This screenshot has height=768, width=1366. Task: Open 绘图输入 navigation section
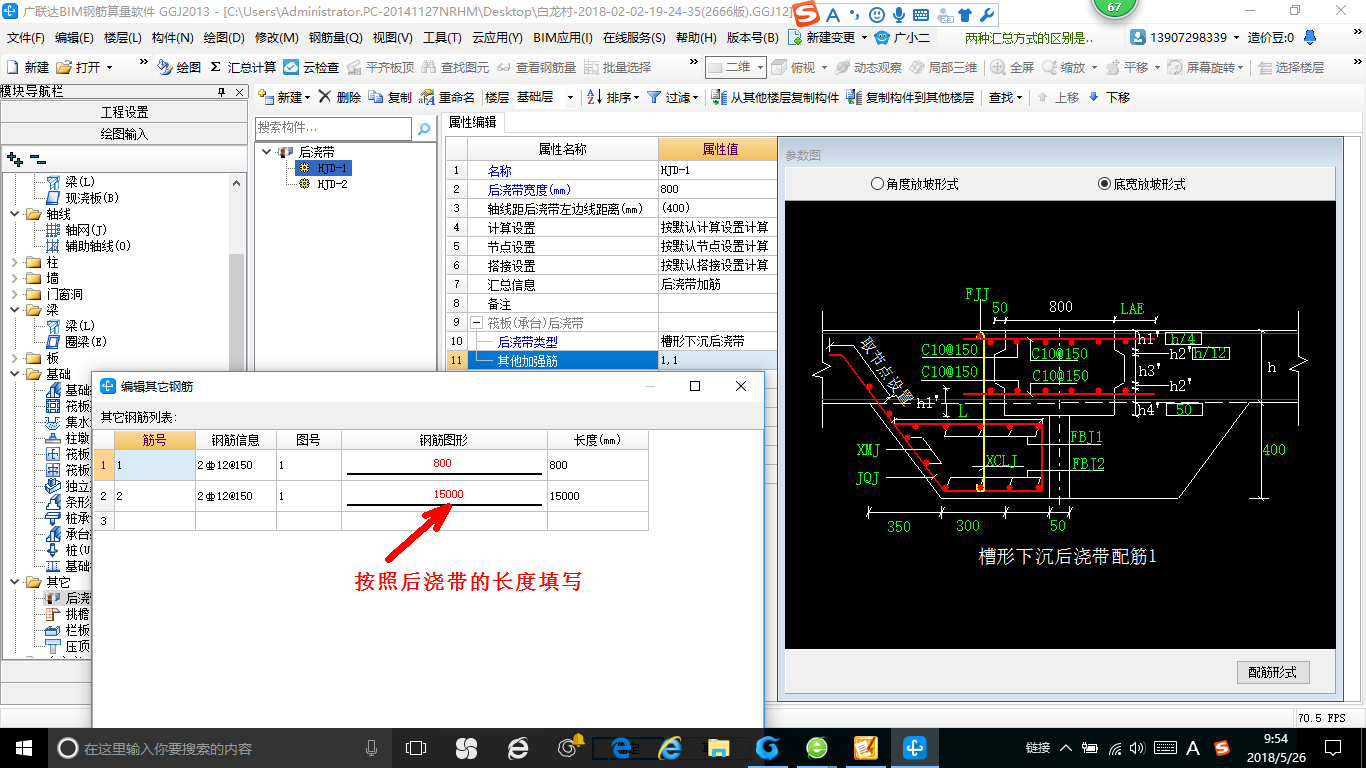pyautogui.click(x=124, y=134)
